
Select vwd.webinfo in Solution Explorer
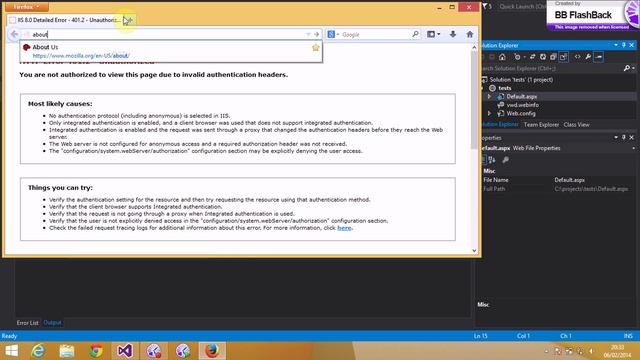pyautogui.click(x=522, y=105)
